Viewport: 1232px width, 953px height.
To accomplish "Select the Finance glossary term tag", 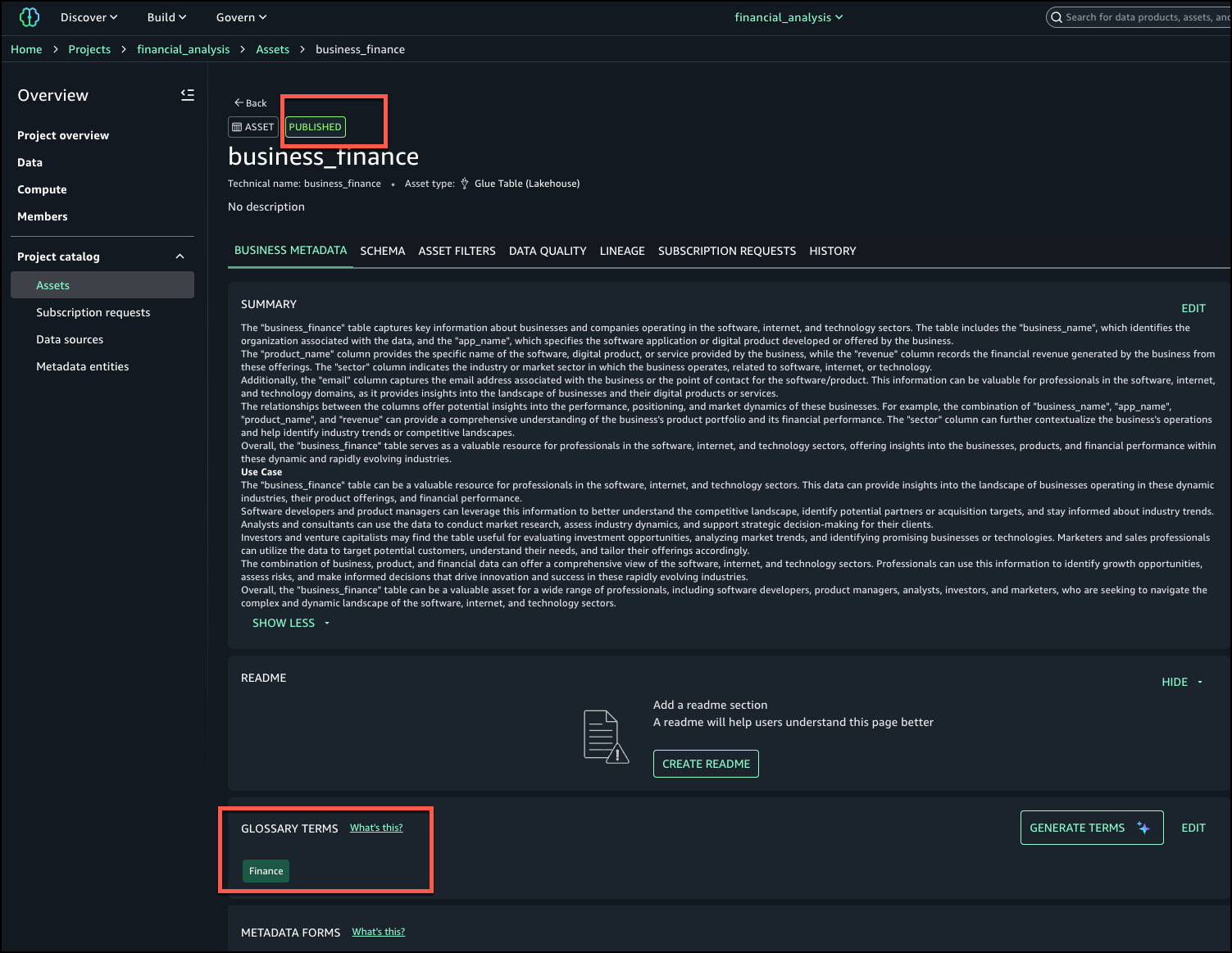I will (266, 871).
